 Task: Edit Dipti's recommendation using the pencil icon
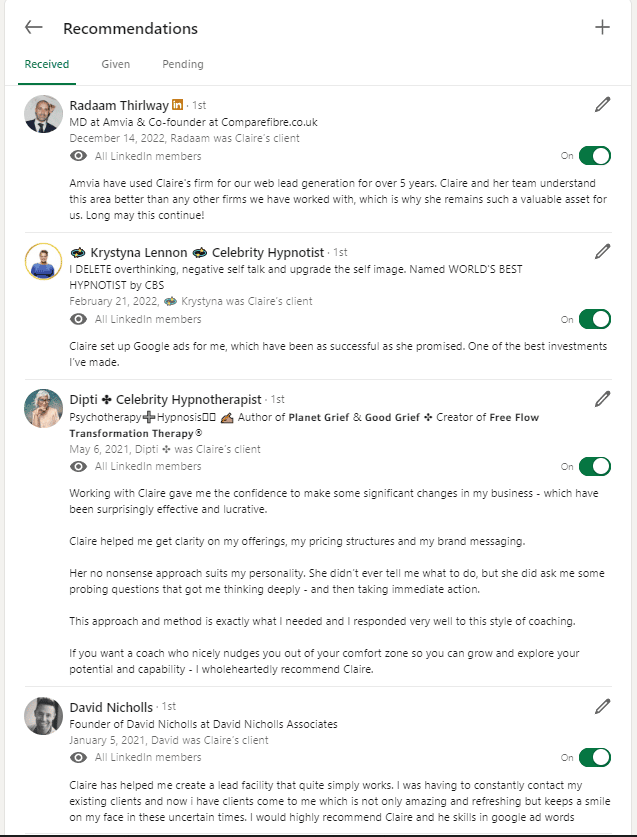click(602, 399)
